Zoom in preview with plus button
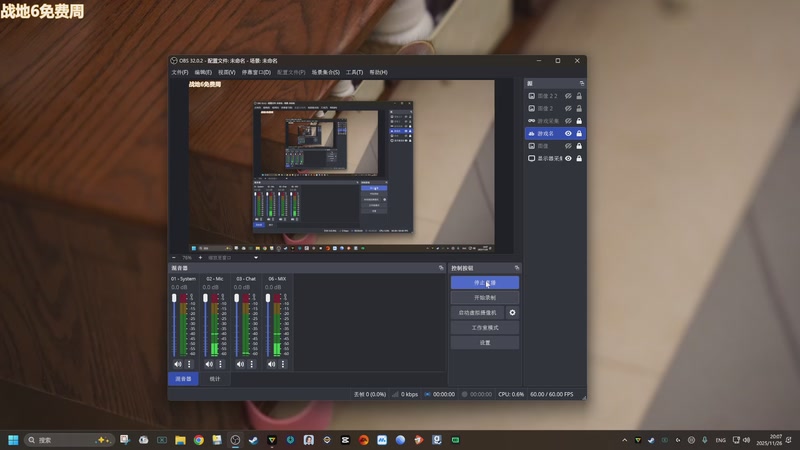This screenshot has width=800, height=450. click(200, 257)
